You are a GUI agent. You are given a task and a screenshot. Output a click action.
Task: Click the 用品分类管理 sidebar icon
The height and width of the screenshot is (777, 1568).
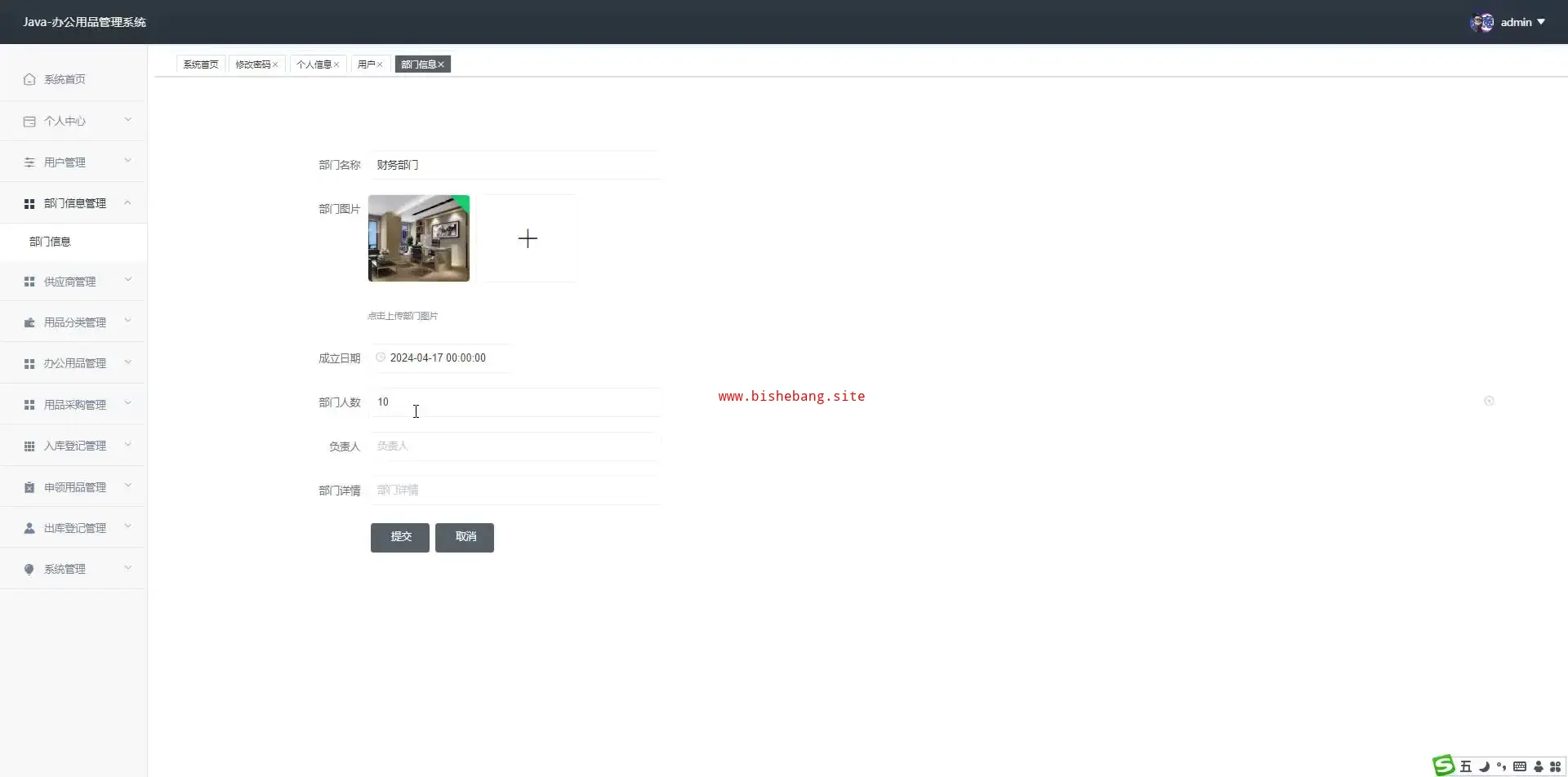29,322
